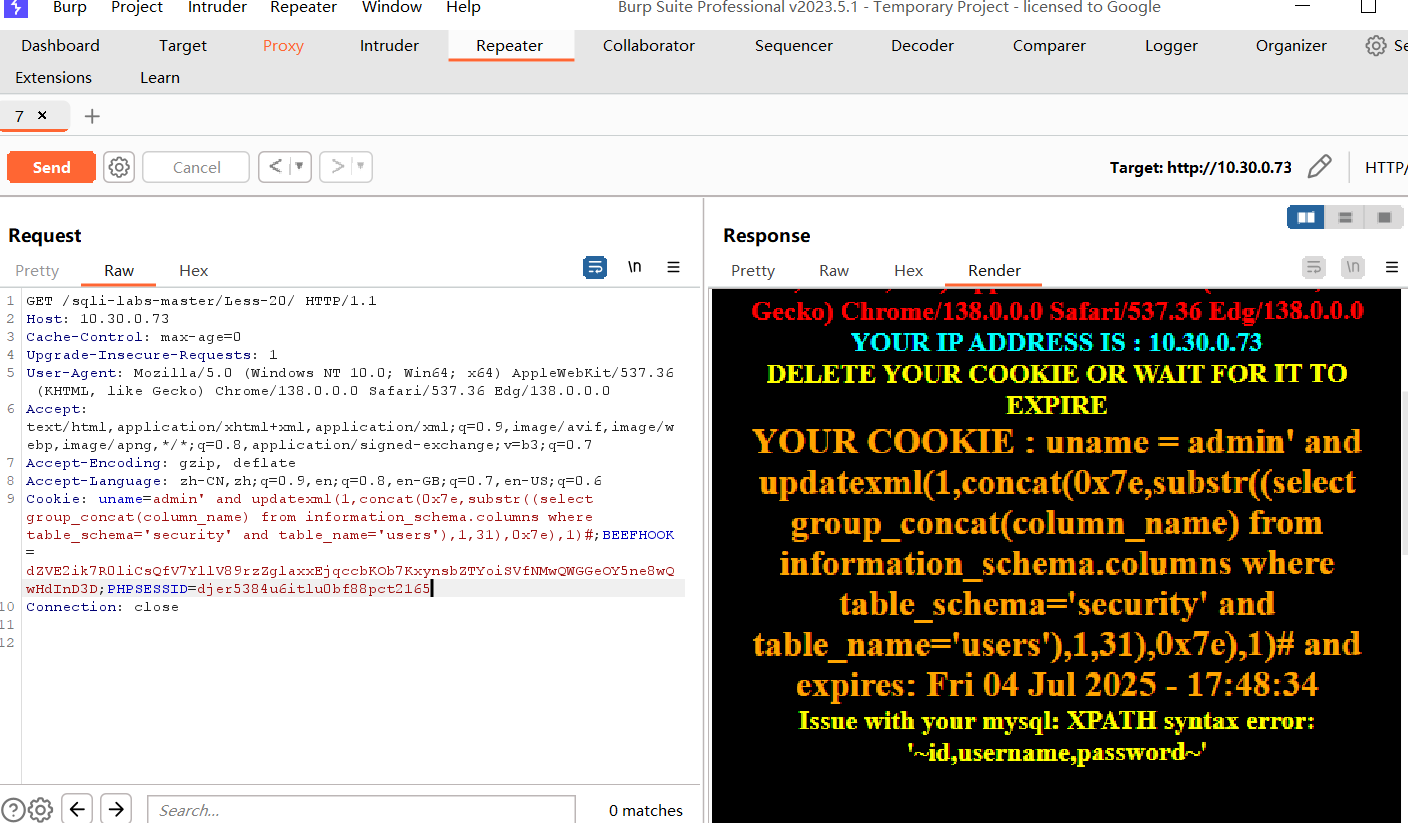Screen dimensions: 1408x823
Task: Switch to the Learn tab
Action: 160,78
